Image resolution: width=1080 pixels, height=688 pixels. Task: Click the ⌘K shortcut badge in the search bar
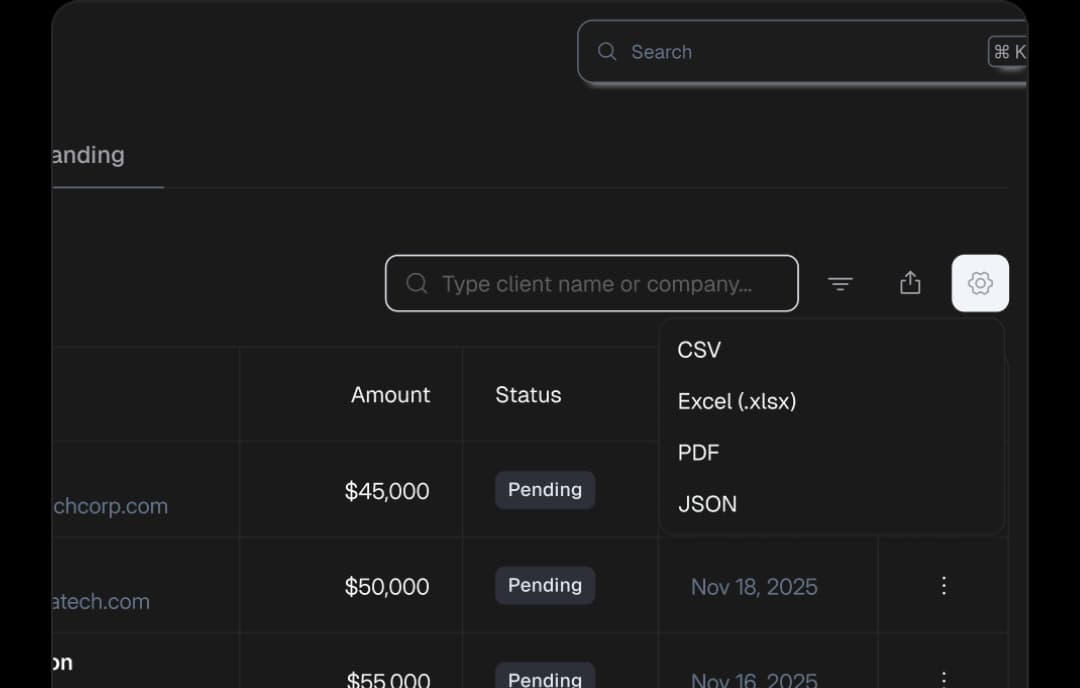click(x=1007, y=51)
